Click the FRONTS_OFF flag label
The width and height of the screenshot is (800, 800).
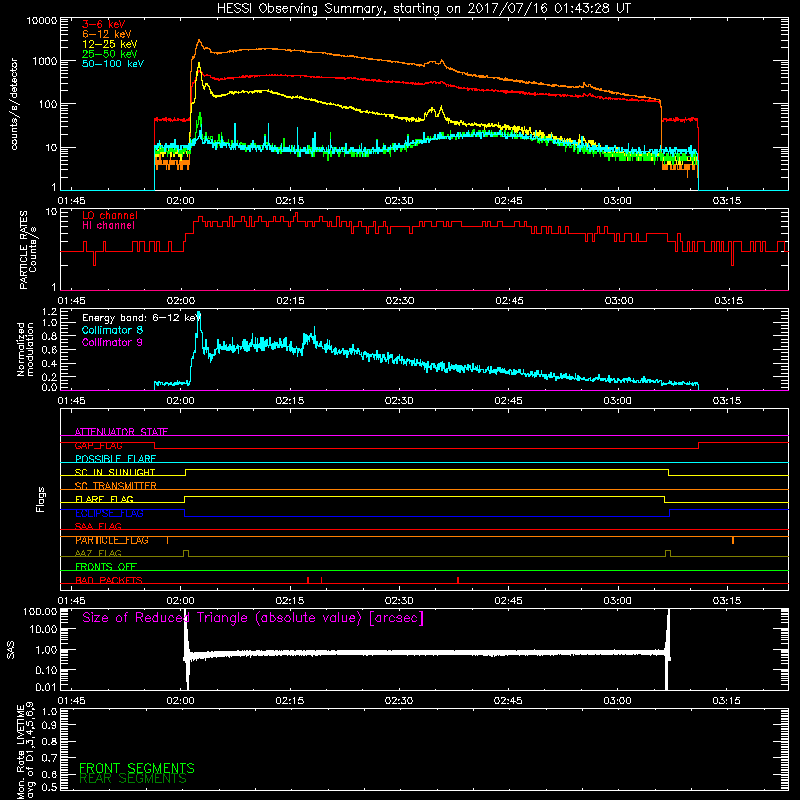106,567
